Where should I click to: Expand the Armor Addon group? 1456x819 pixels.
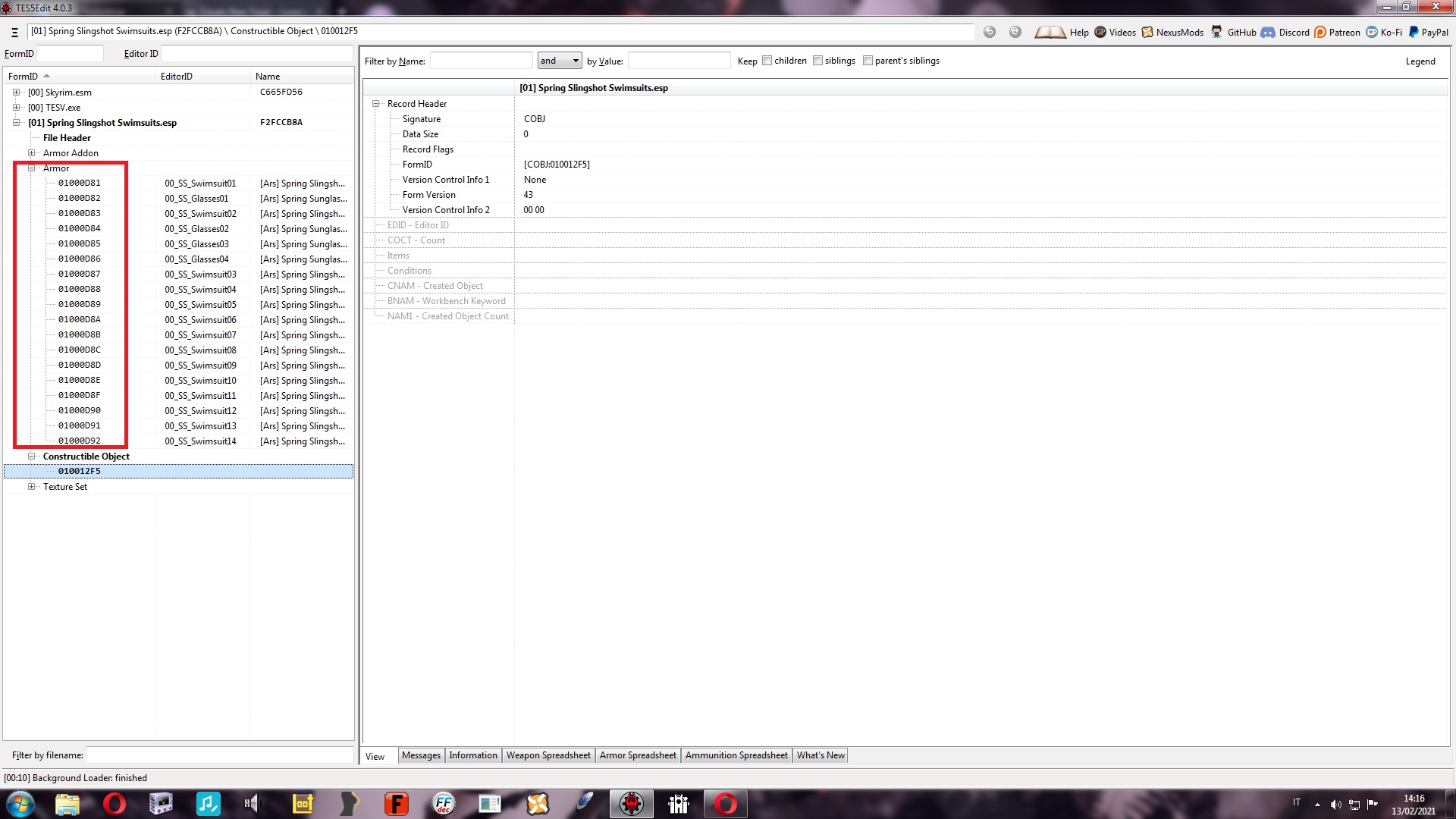tap(31, 153)
